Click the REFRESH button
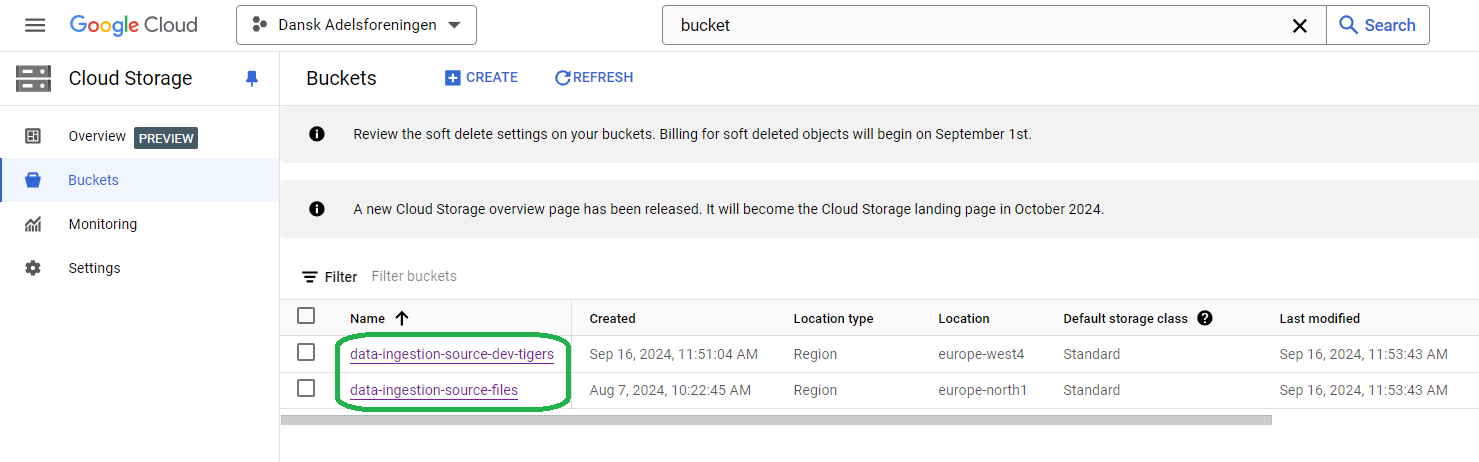This screenshot has width=1479, height=462. [593, 77]
